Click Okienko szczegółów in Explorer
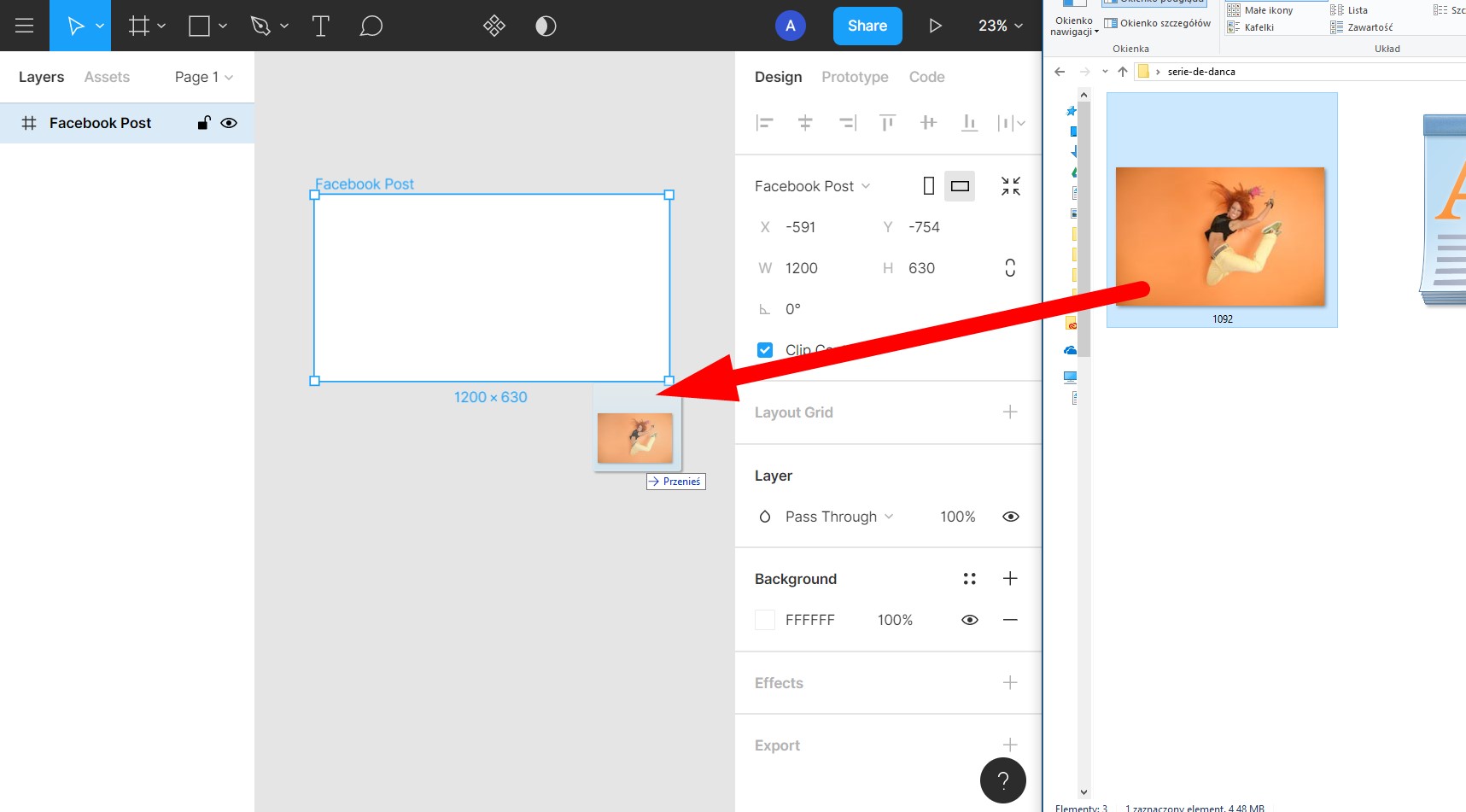The width and height of the screenshot is (1466, 812). tap(1158, 23)
